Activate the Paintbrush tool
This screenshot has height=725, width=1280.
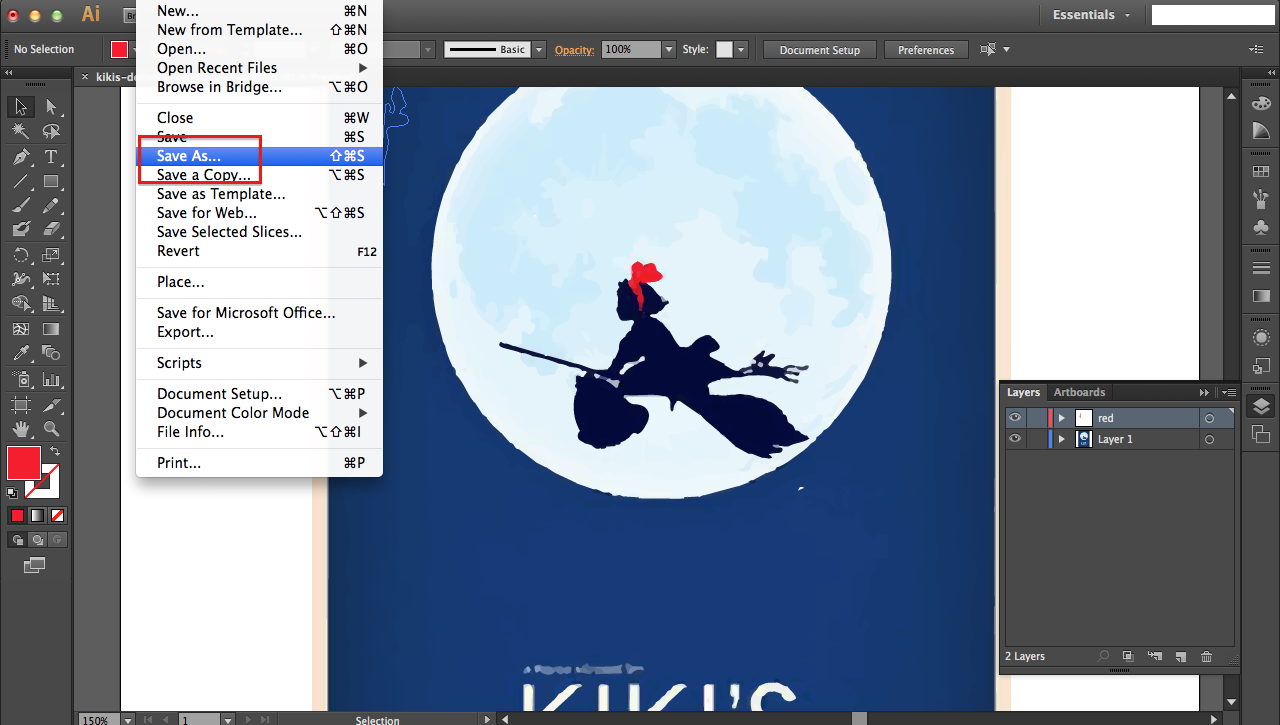(21, 205)
